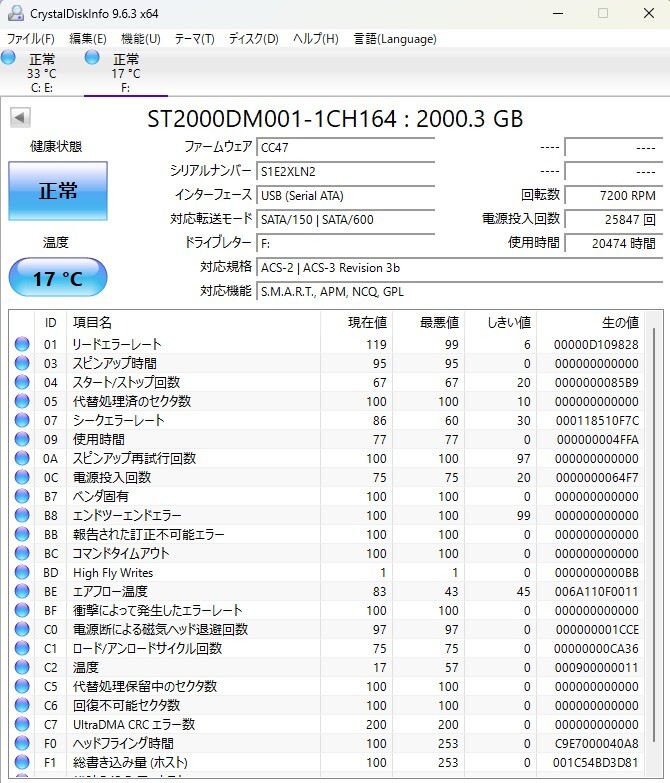Click the disk model title ST2000DM001-1CH164

pos(272,118)
